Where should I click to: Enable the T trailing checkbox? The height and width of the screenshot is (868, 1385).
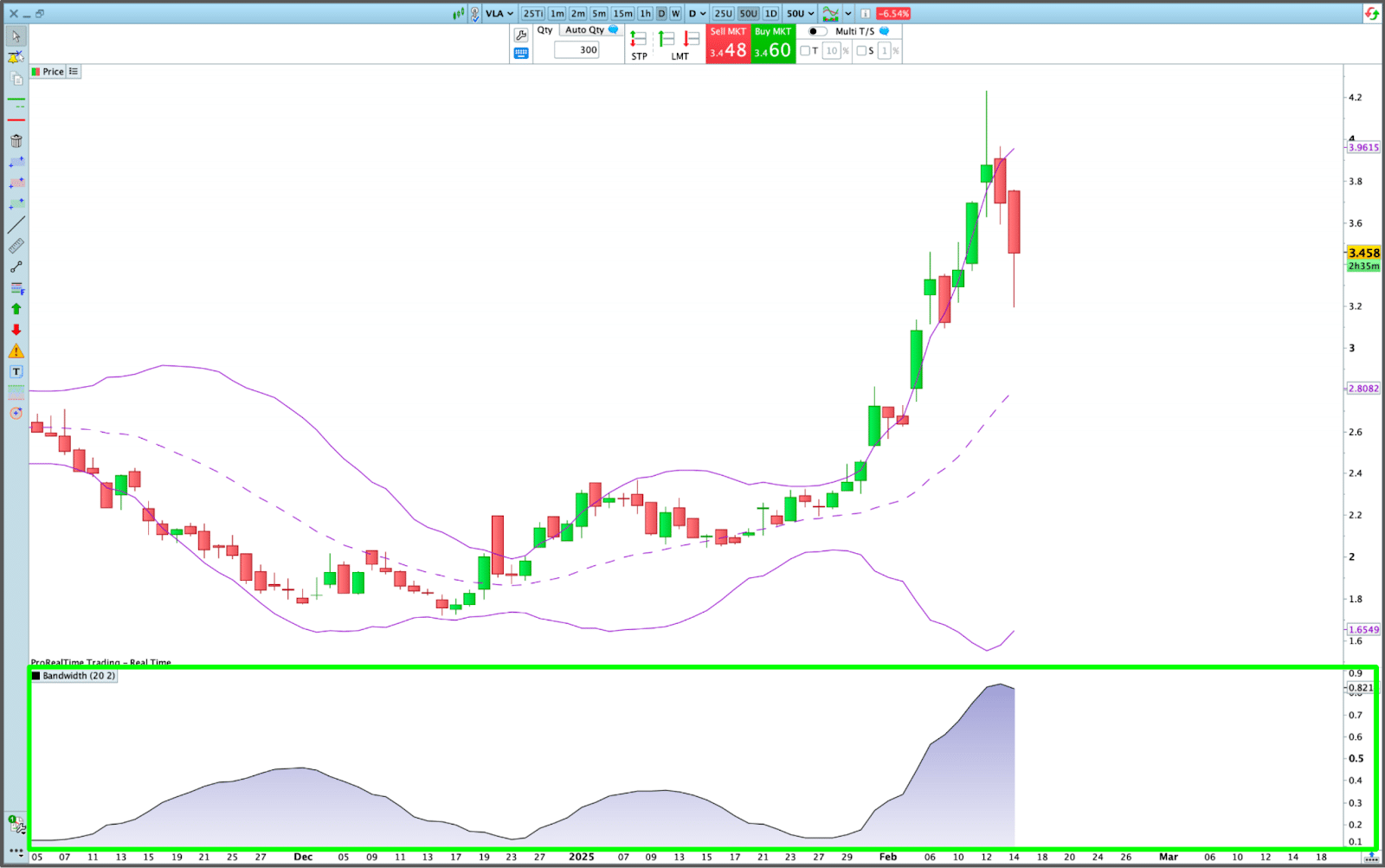807,50
